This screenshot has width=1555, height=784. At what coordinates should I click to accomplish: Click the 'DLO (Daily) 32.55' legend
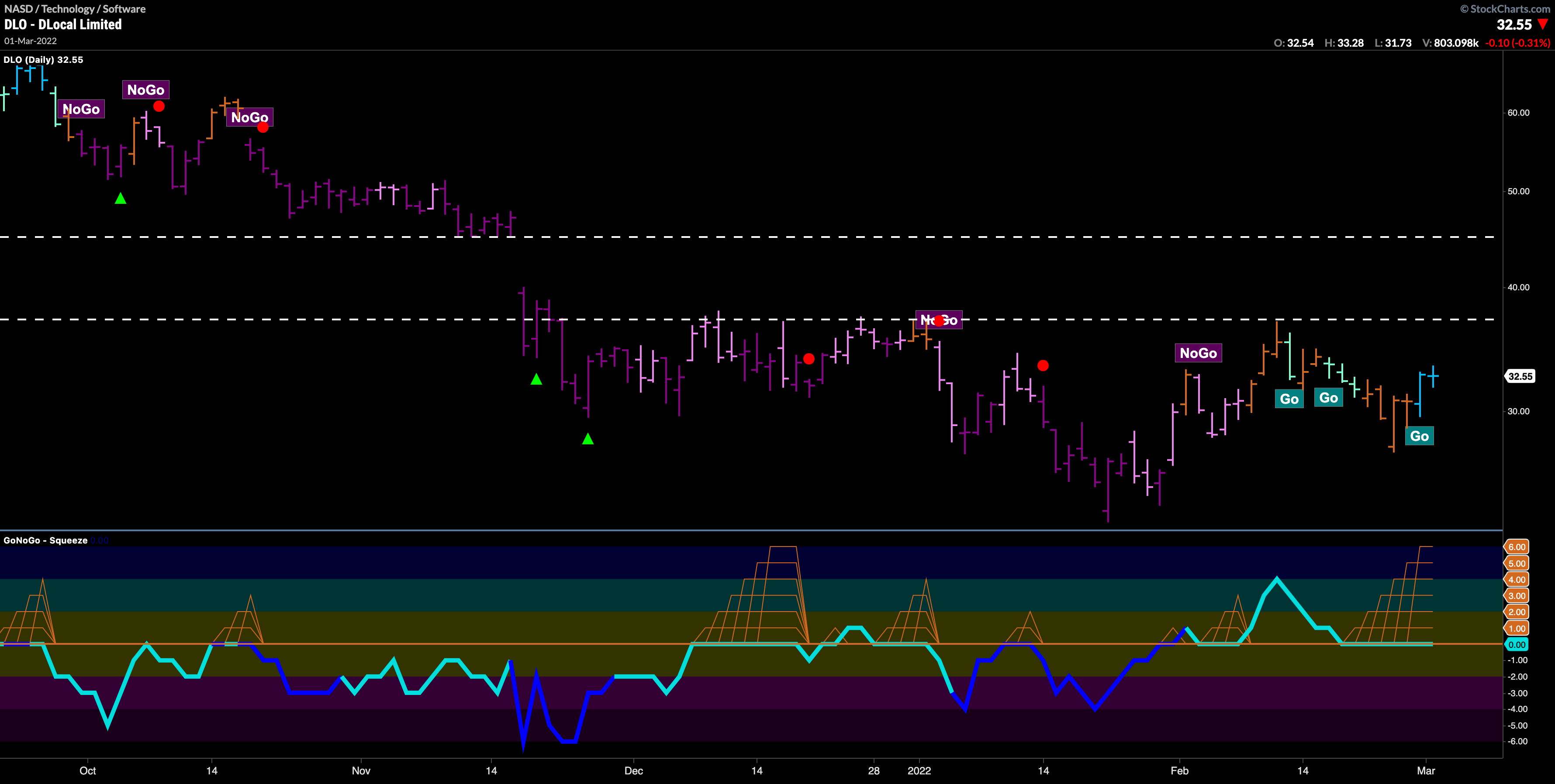point(44,60)
